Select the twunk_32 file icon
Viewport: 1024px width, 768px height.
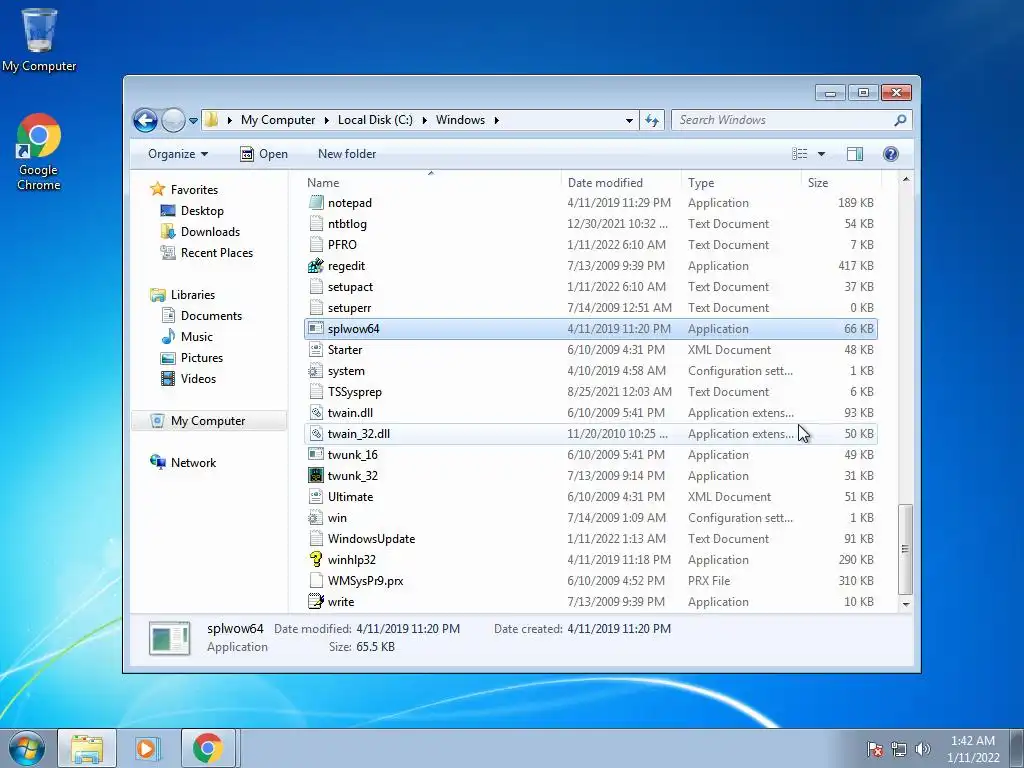(x=316, y=475)
